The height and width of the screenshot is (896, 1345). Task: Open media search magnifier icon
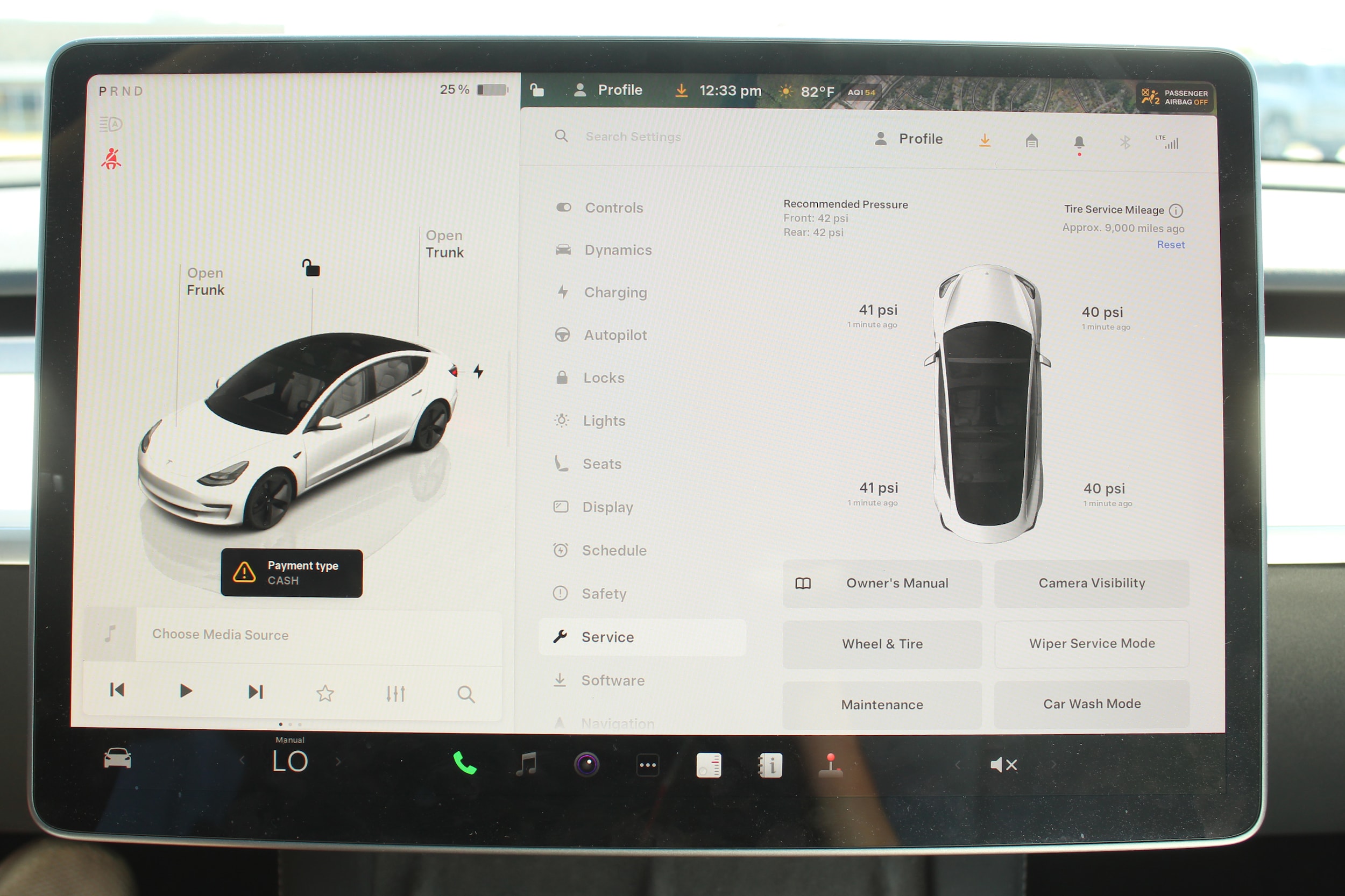[466, 694]
